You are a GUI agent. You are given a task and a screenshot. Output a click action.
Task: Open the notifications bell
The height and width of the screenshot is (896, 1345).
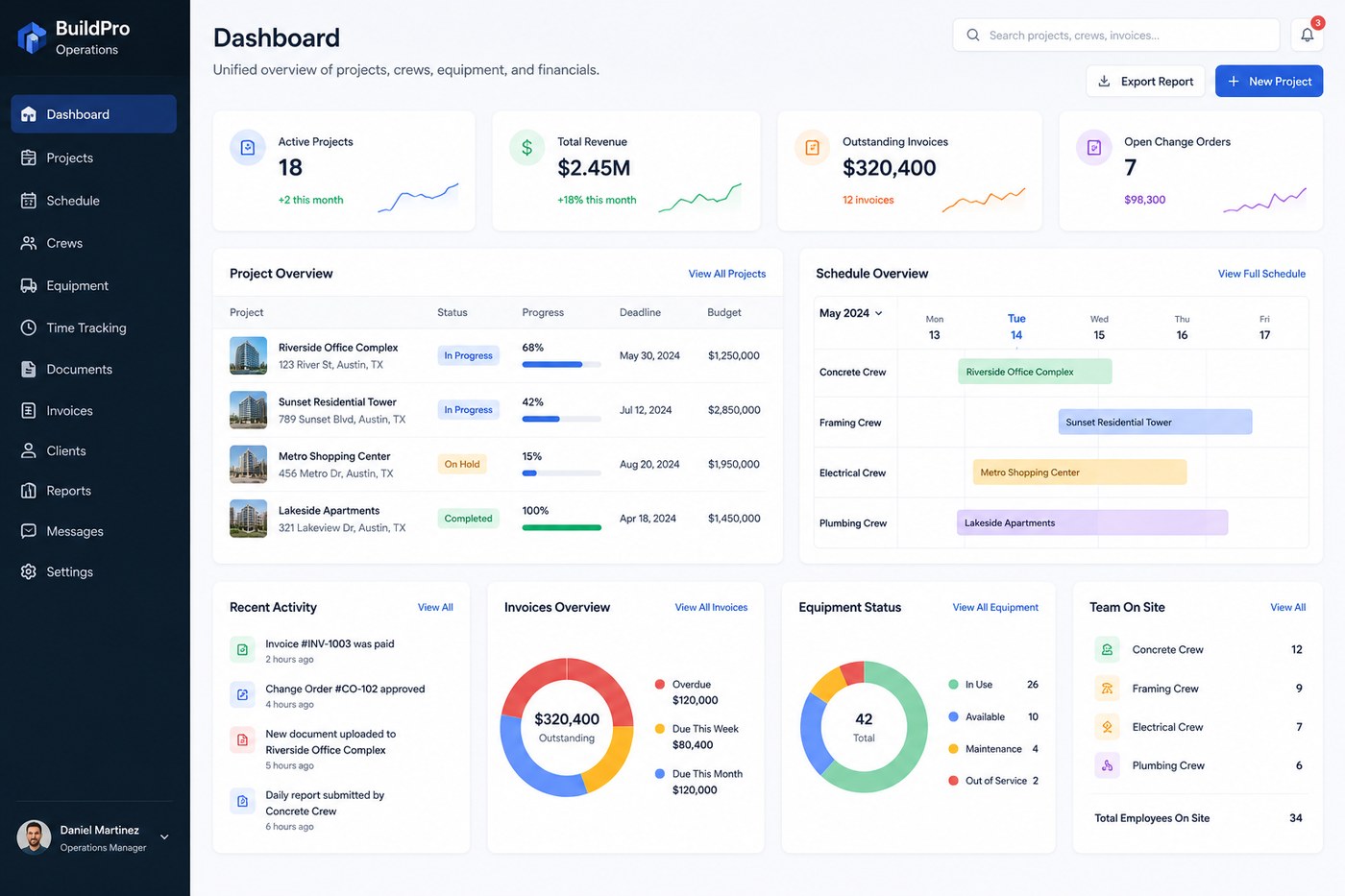click(x=1308, y=35)
